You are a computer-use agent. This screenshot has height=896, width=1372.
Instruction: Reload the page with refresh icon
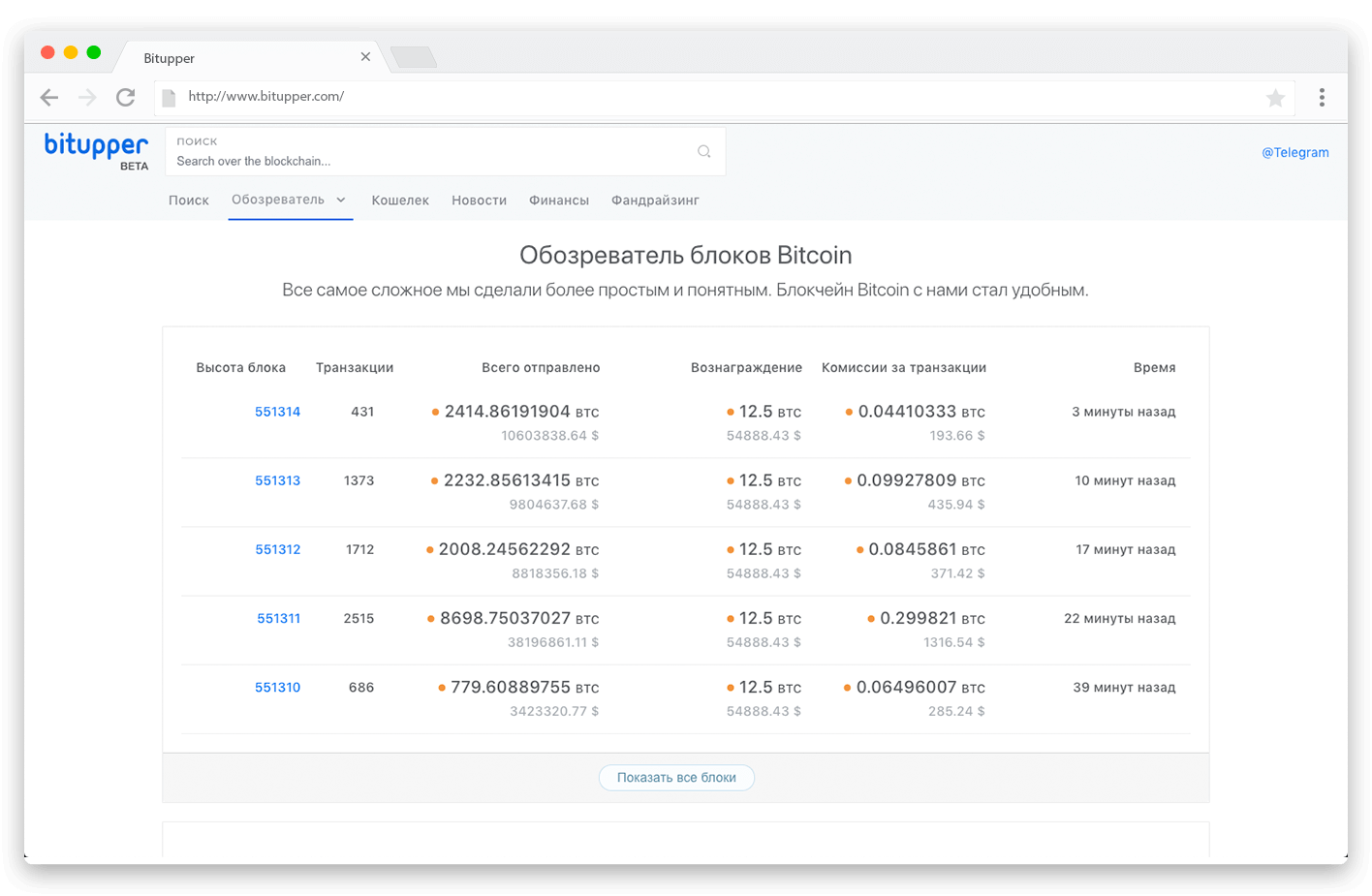(126, 97)
